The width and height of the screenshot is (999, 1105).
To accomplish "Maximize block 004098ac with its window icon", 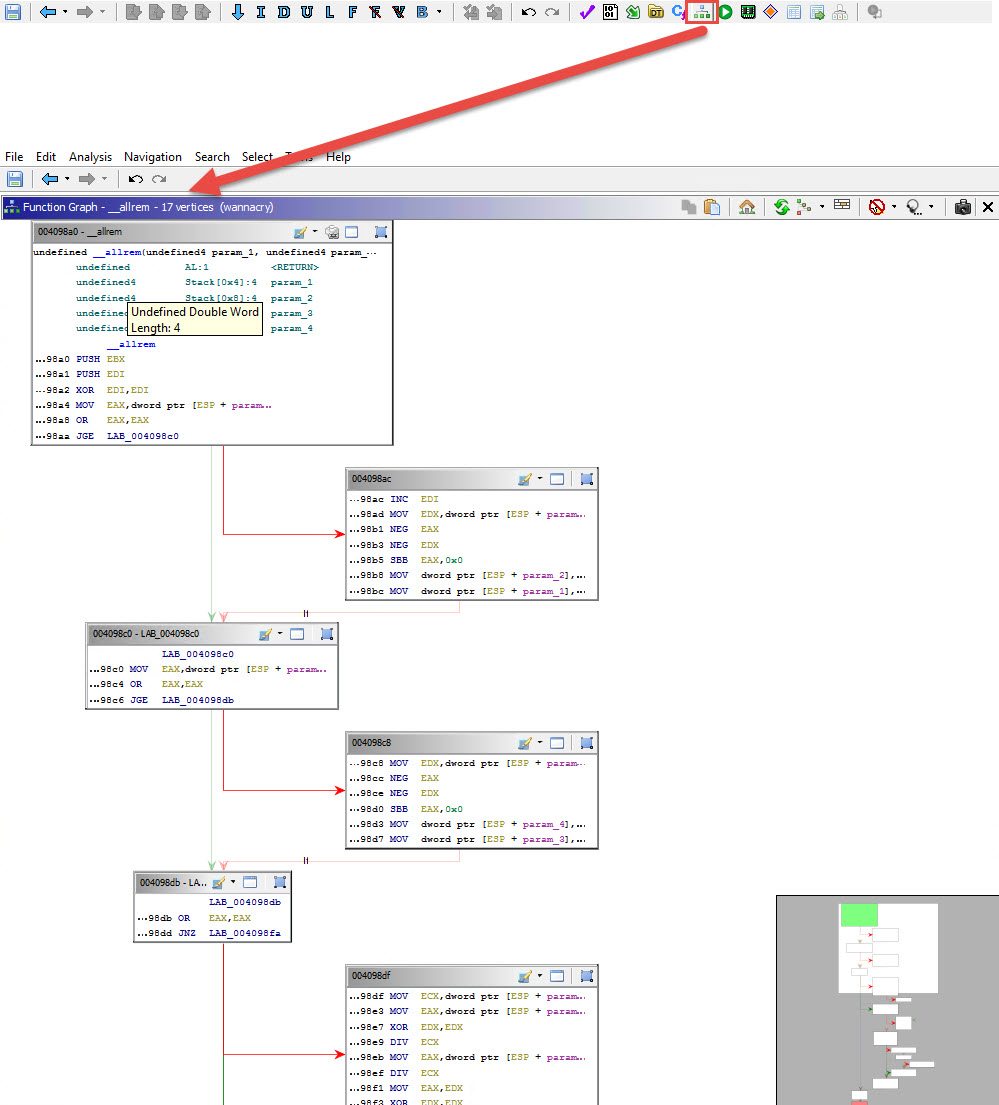I will [557, 479].
